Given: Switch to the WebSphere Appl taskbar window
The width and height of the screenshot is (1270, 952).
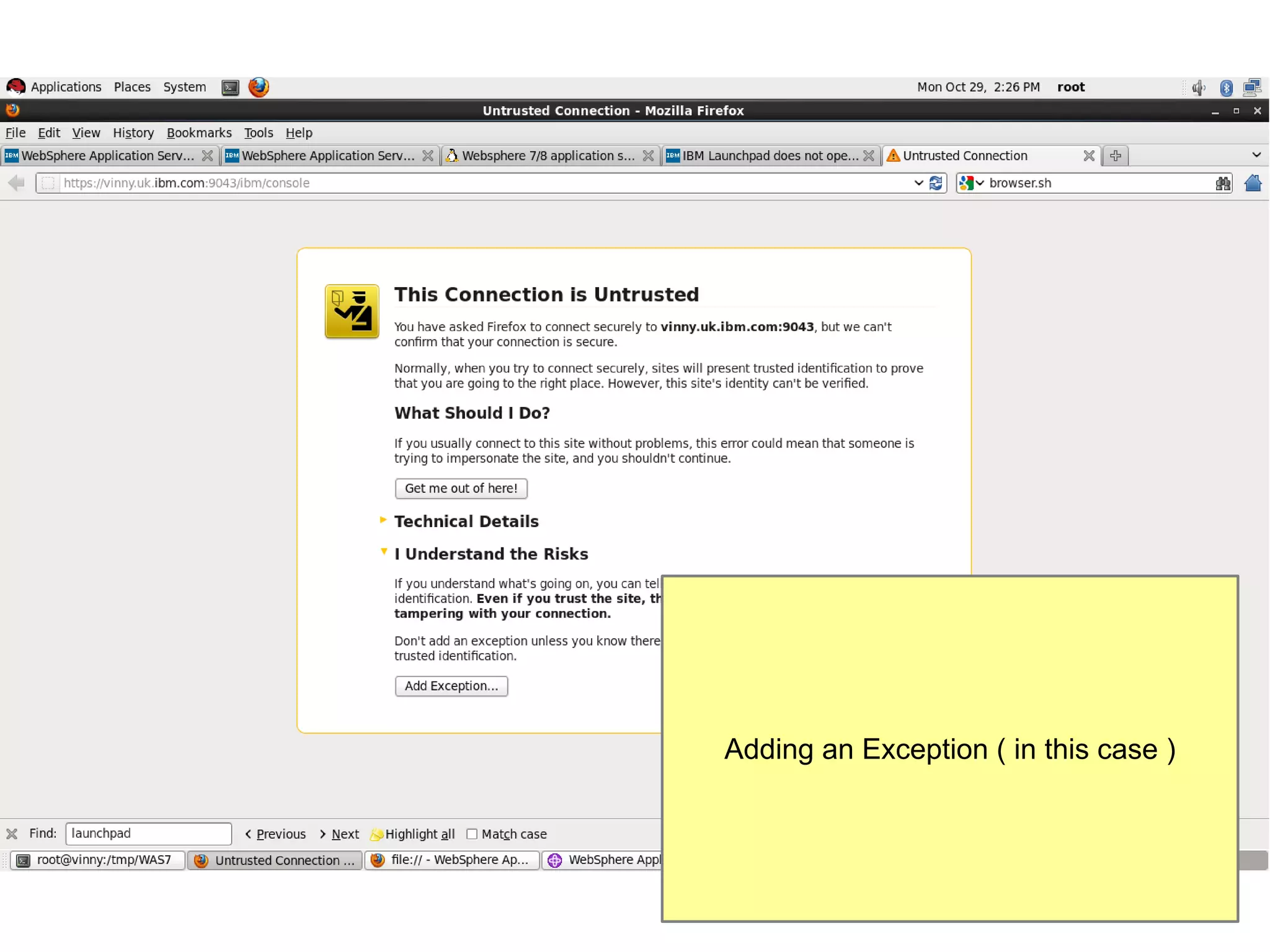Looking at the screenshot, I should (x=602, y=860).
